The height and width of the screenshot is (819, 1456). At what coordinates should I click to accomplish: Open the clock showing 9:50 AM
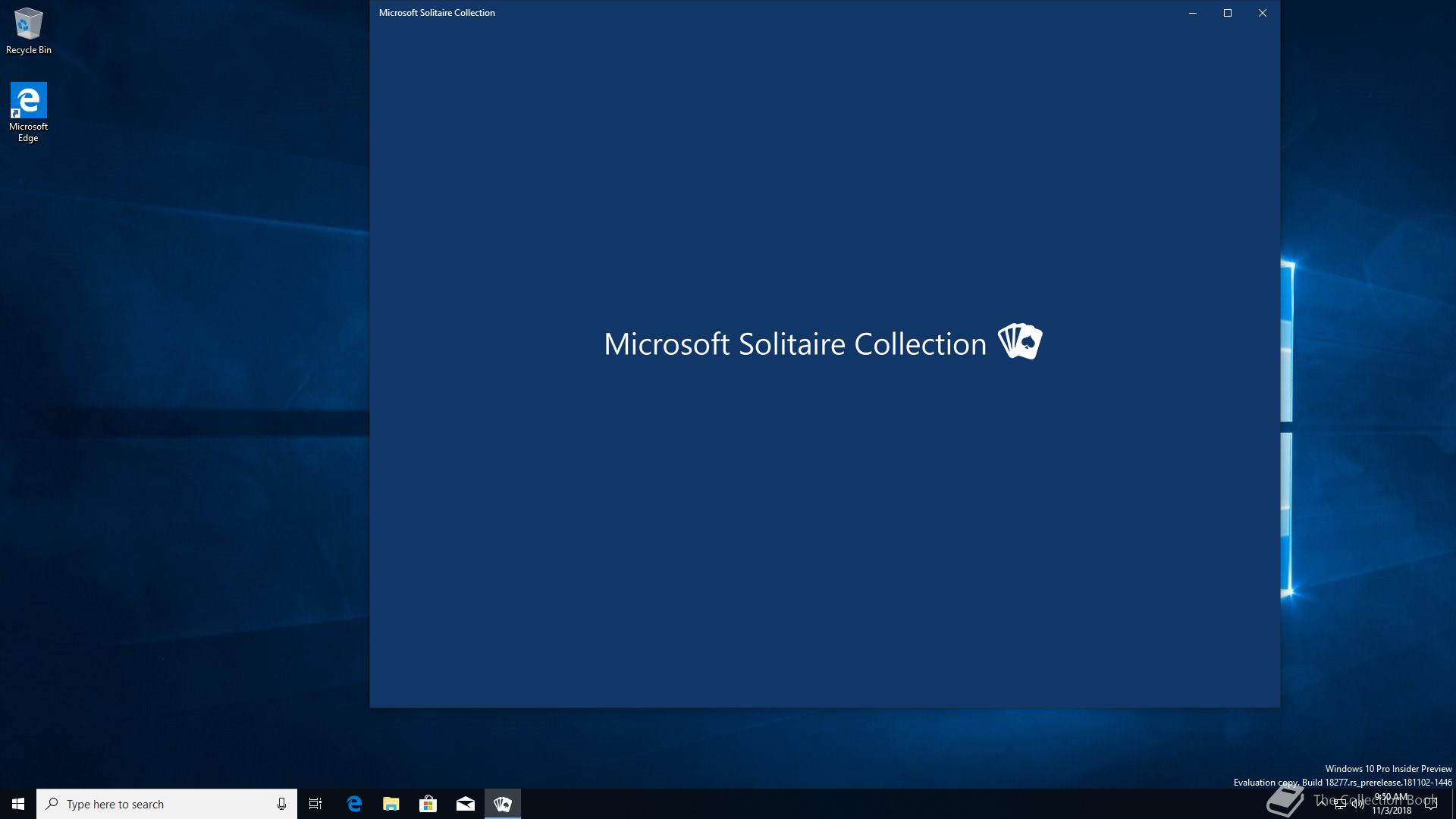coord(1392,804)
